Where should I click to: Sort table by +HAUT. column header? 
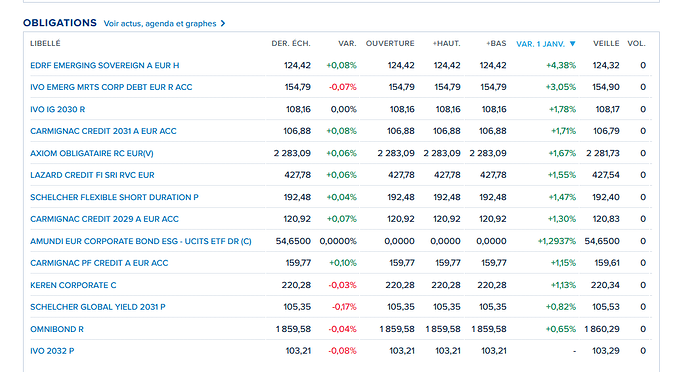pyautogui.click(x=446, y=43)
